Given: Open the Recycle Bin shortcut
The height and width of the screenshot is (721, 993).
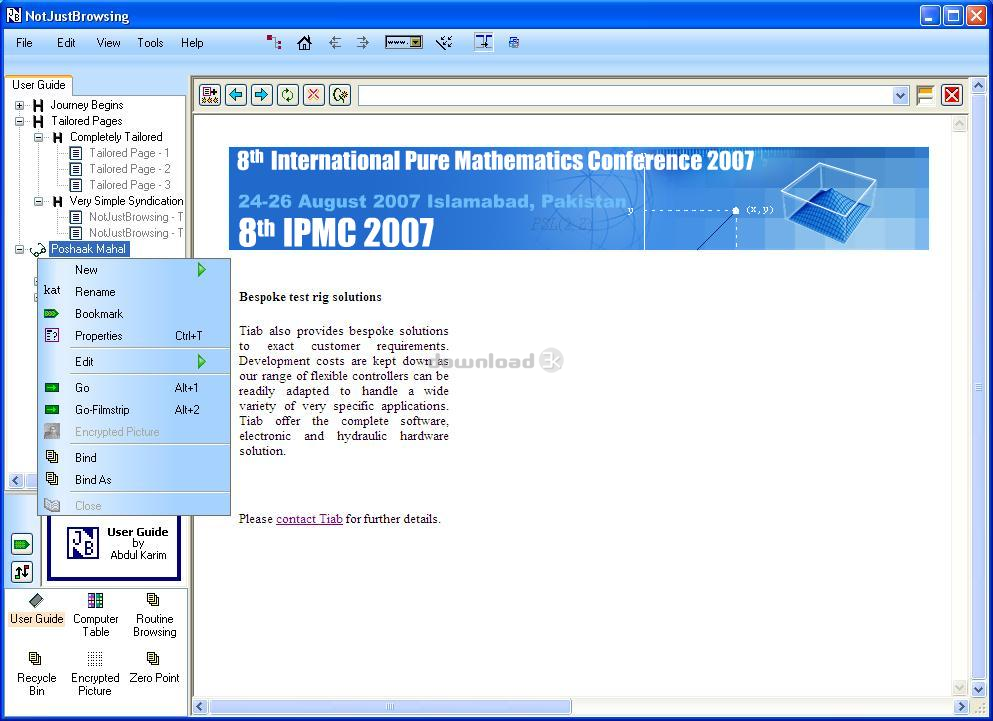Looking at the screenshot, I should coord(36,674).
